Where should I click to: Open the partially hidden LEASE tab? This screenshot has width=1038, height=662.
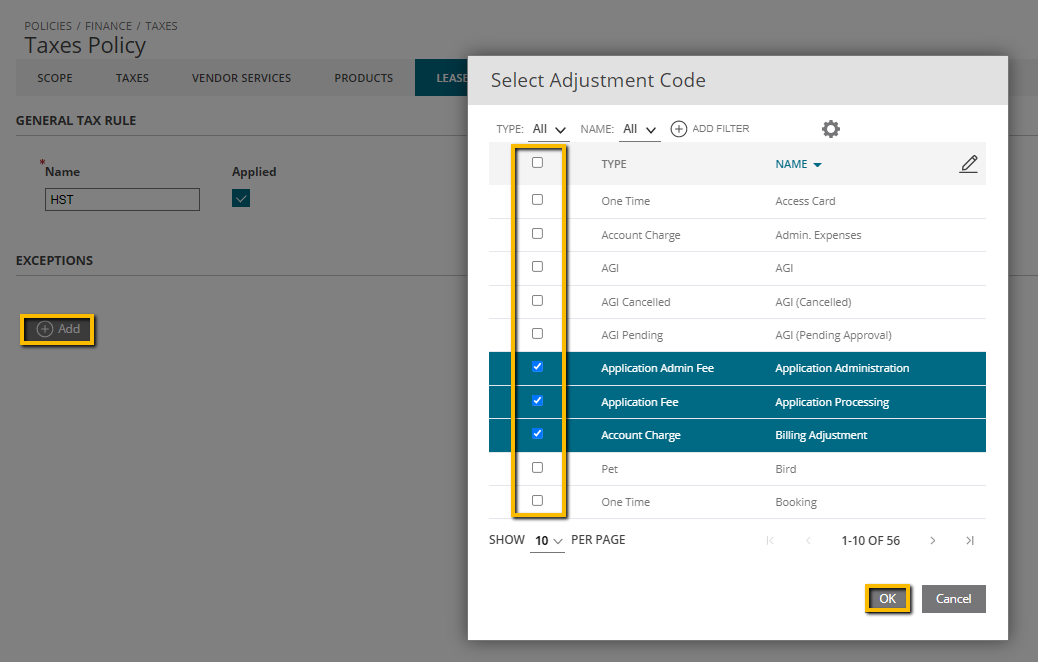442,77
